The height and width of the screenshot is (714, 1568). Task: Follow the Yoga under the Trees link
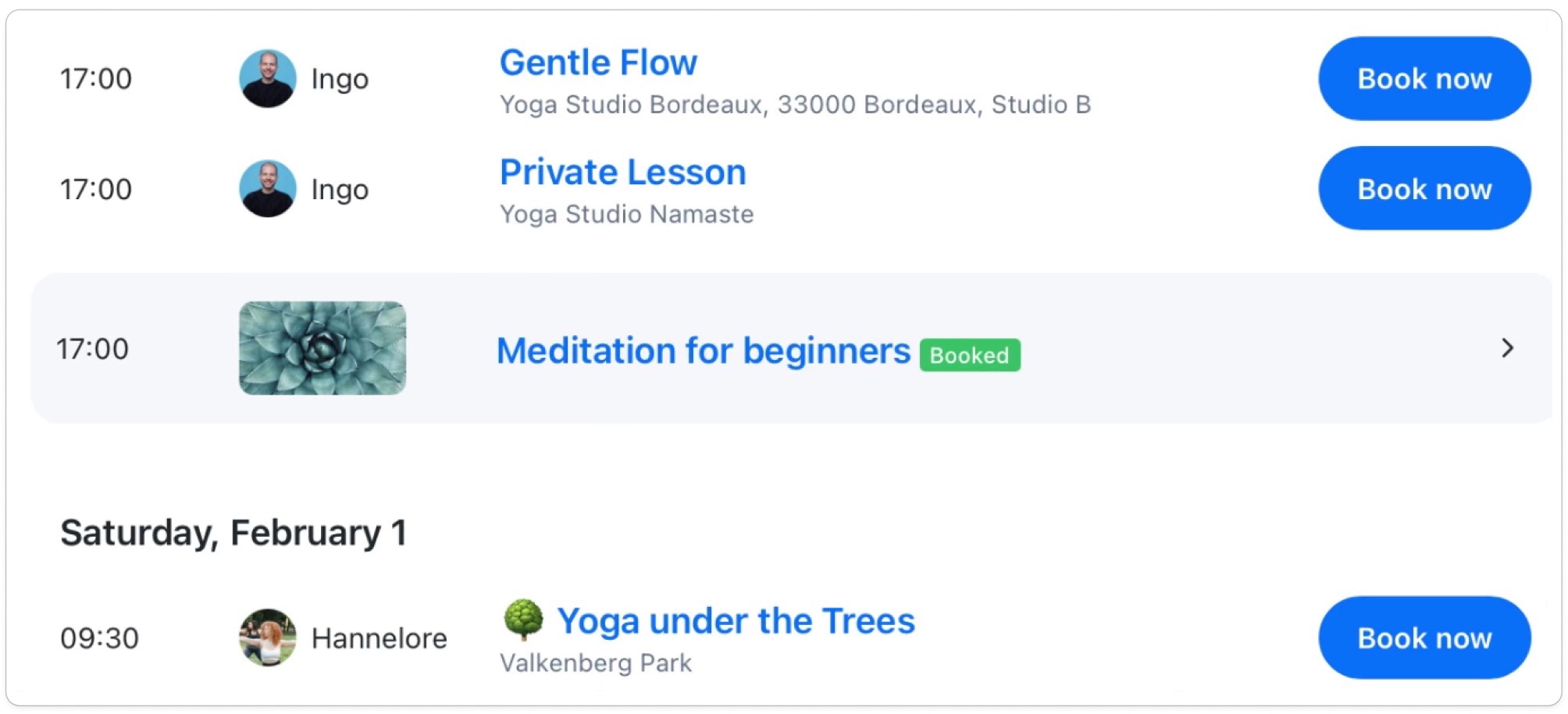coord(736,621)
